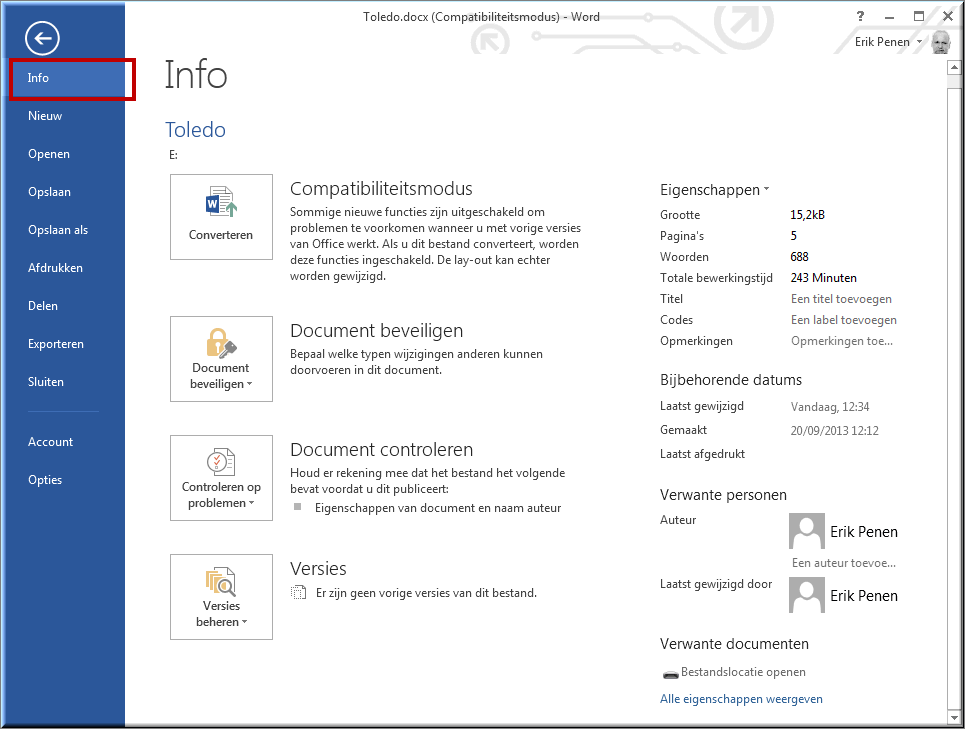Image resolution: width=965 pixels, height=729 pixels.
Task: Click the Controleren op problemen icon
Action: click(x=221, y=462)
